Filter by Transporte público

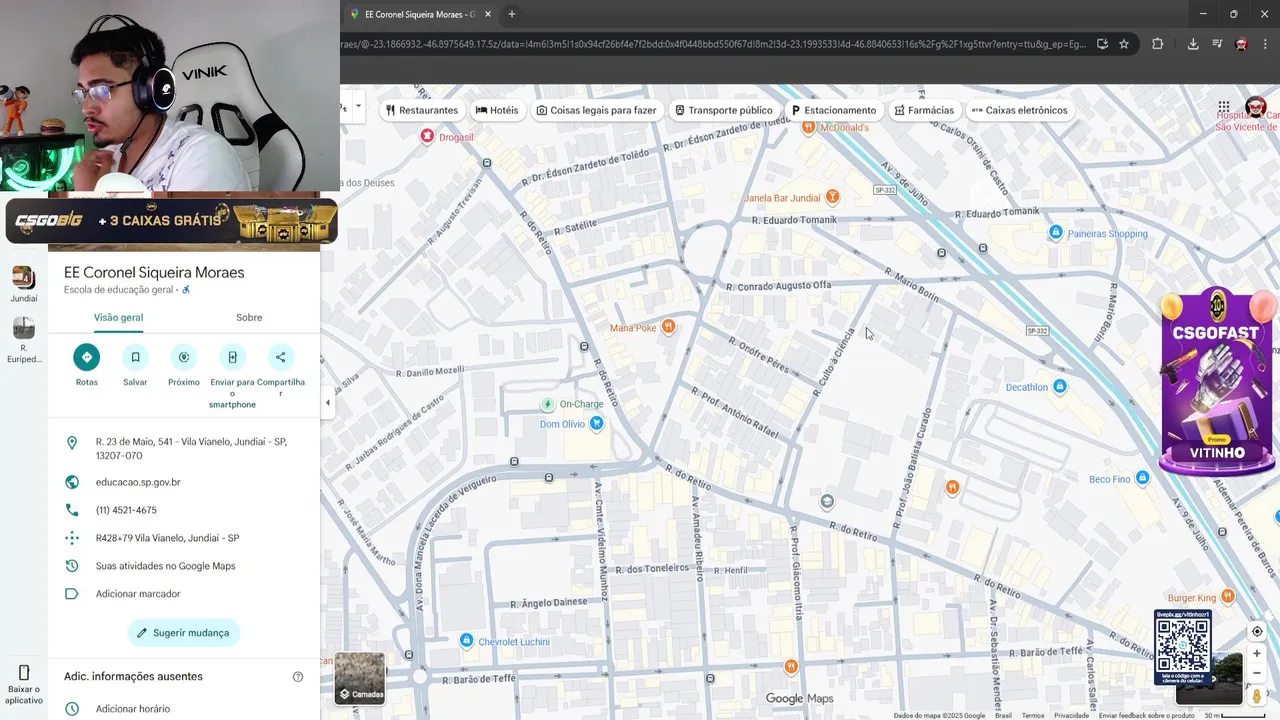[x=724, y=110]
